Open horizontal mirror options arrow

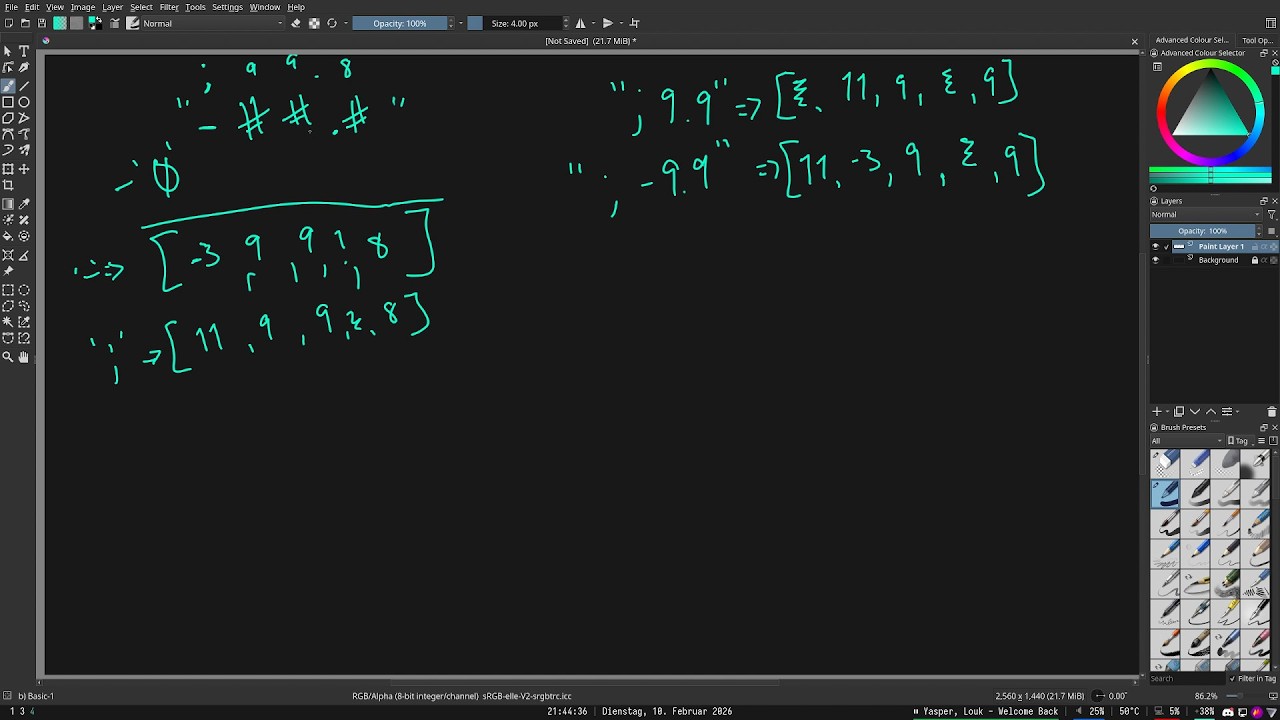[592, 23]
